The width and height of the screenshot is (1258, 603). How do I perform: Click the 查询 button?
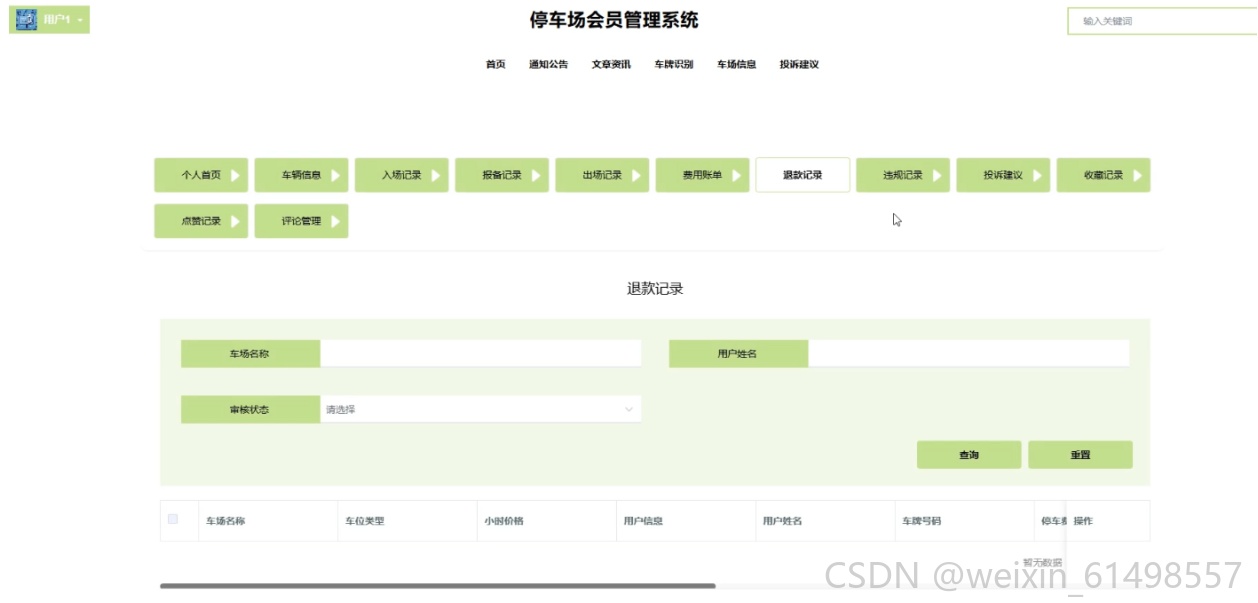click(969, 455)
